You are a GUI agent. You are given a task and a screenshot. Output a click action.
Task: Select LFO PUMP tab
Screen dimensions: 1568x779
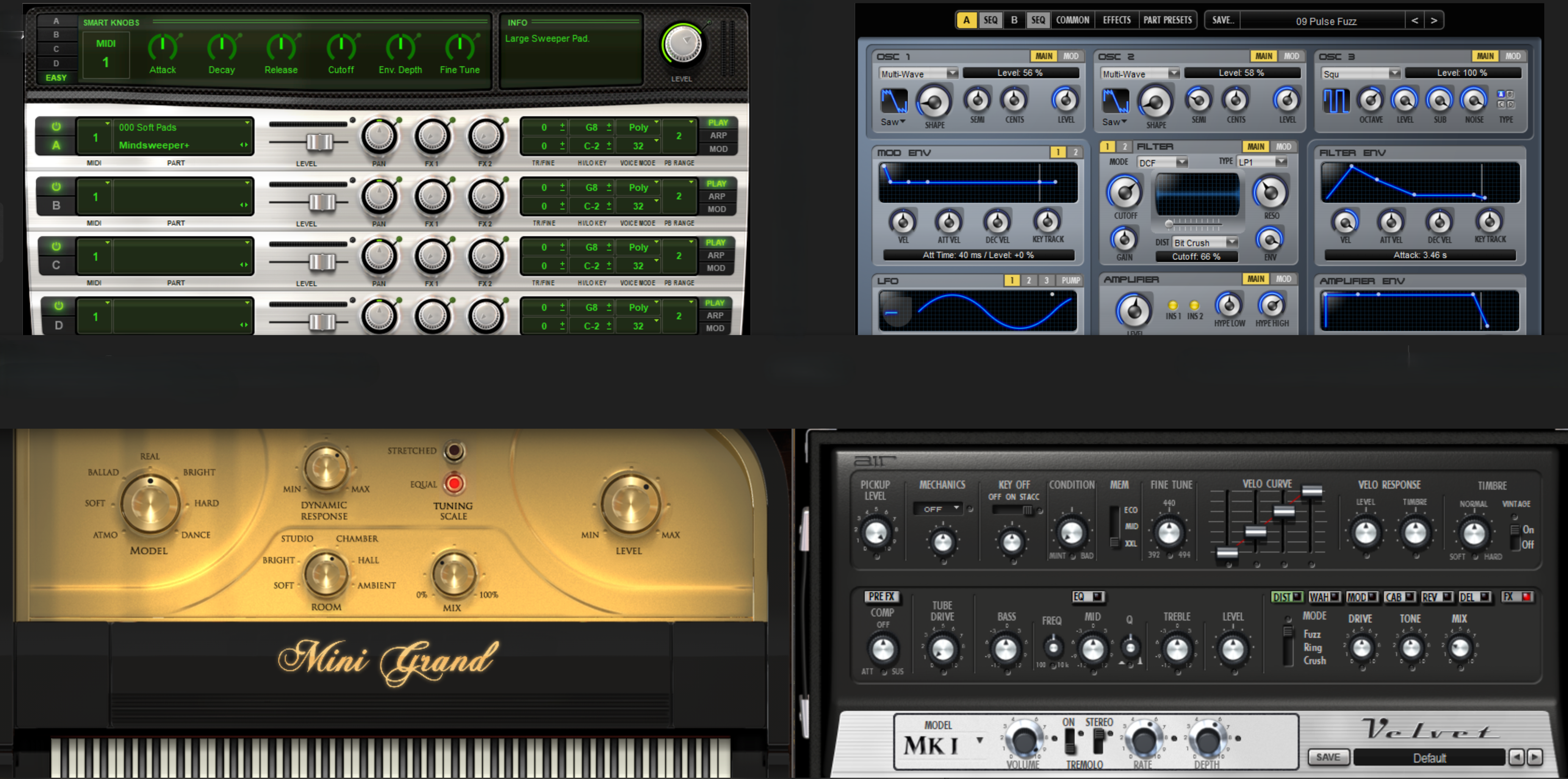point(1071,280)
